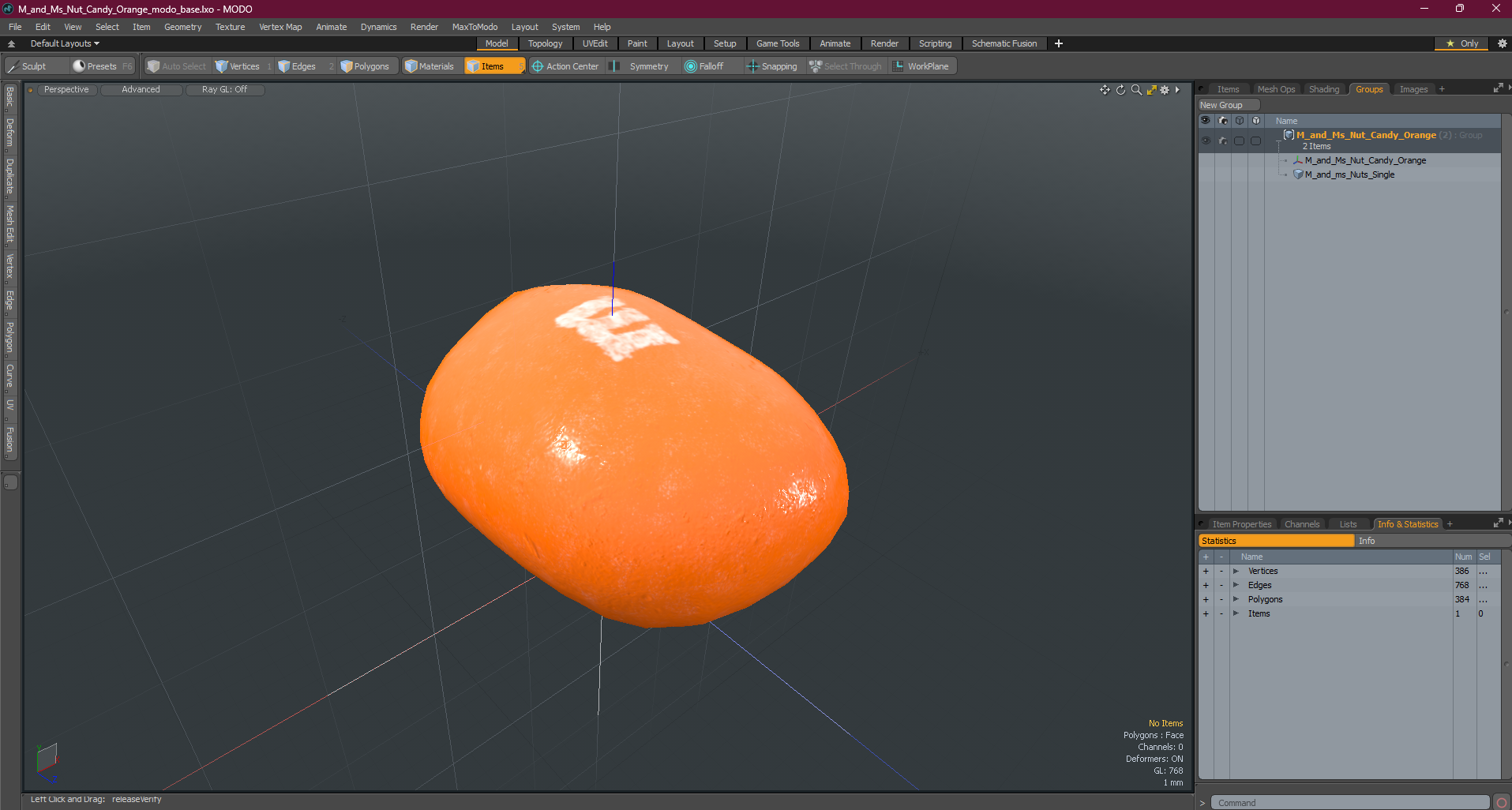Screen dimensions: 1512x810
Task: Open the MaxToModo menu
Action: pos(475,27)
